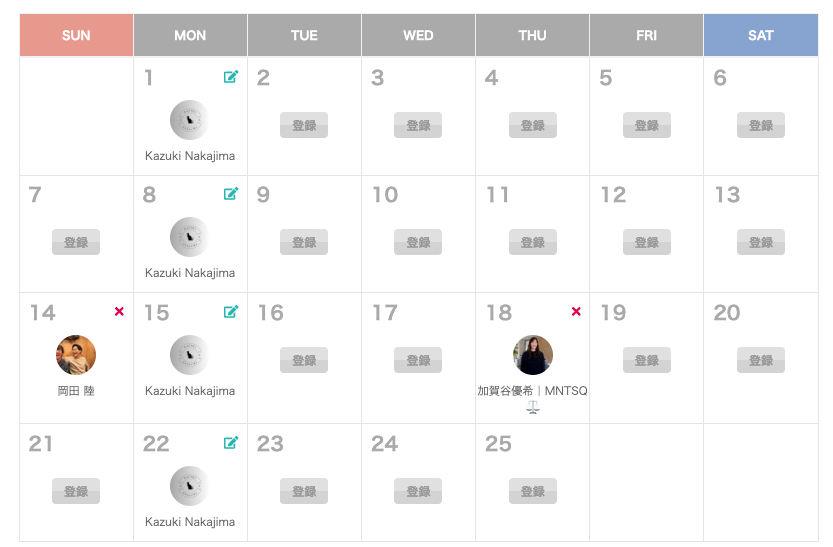The height and width of the screenshot is (547, 833).
Task: Click the scales icon under 加賀谷優希
Action: pos(533,407)
